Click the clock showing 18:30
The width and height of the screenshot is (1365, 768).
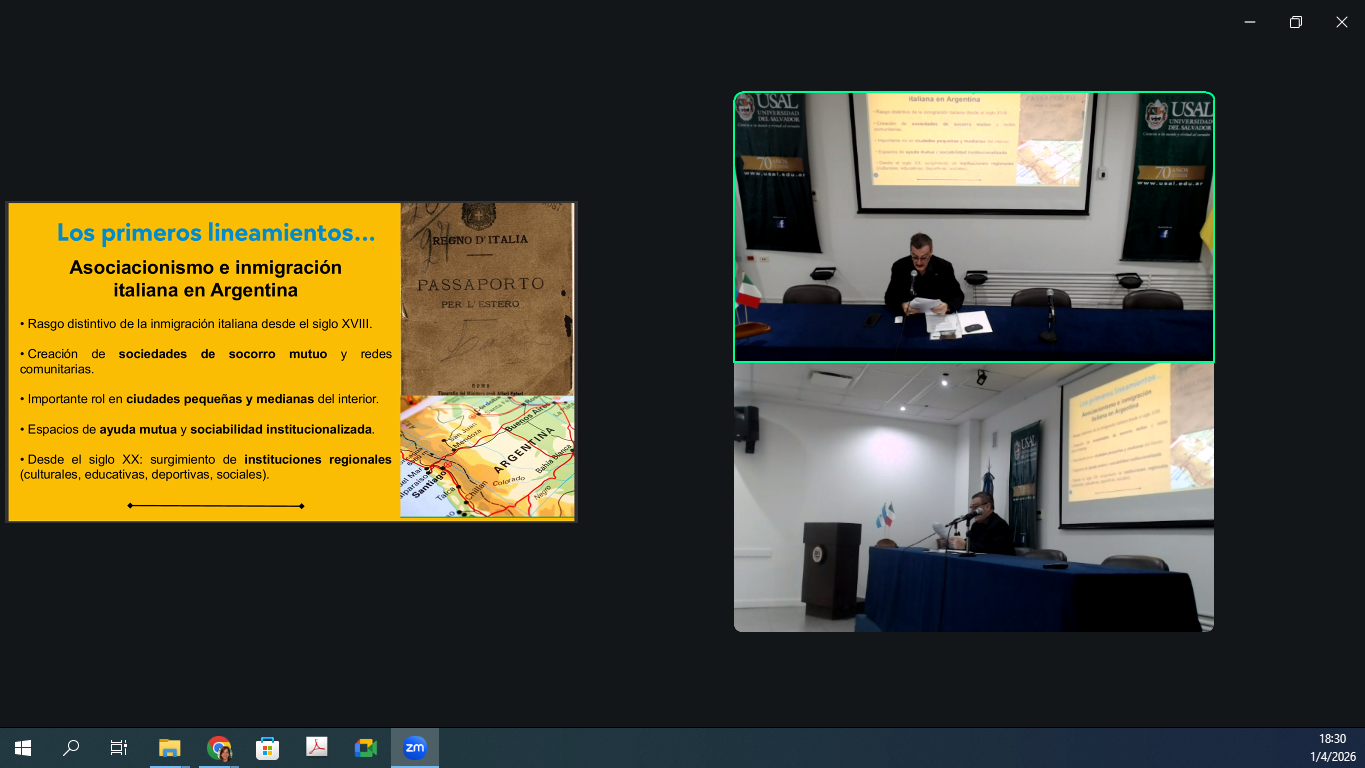(x=1332, y=739)
